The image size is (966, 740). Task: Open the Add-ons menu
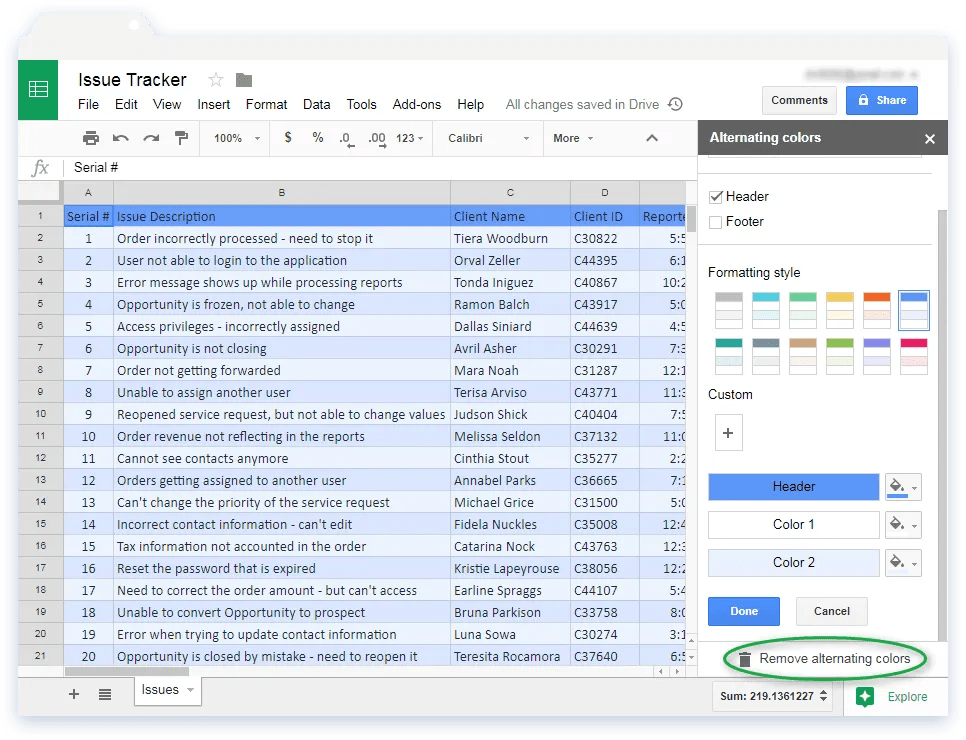[x=416, y=104]
